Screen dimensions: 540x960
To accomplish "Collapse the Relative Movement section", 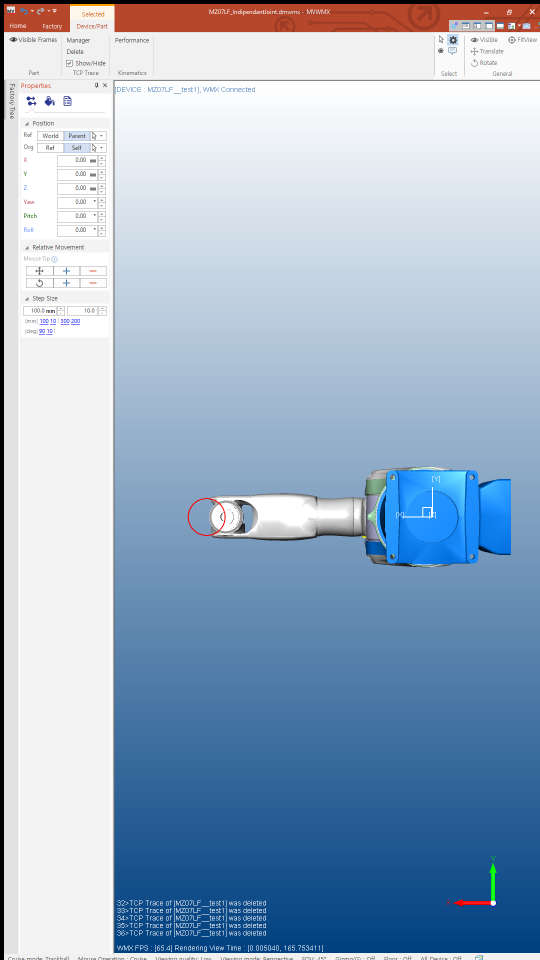I will click(27, 247).
